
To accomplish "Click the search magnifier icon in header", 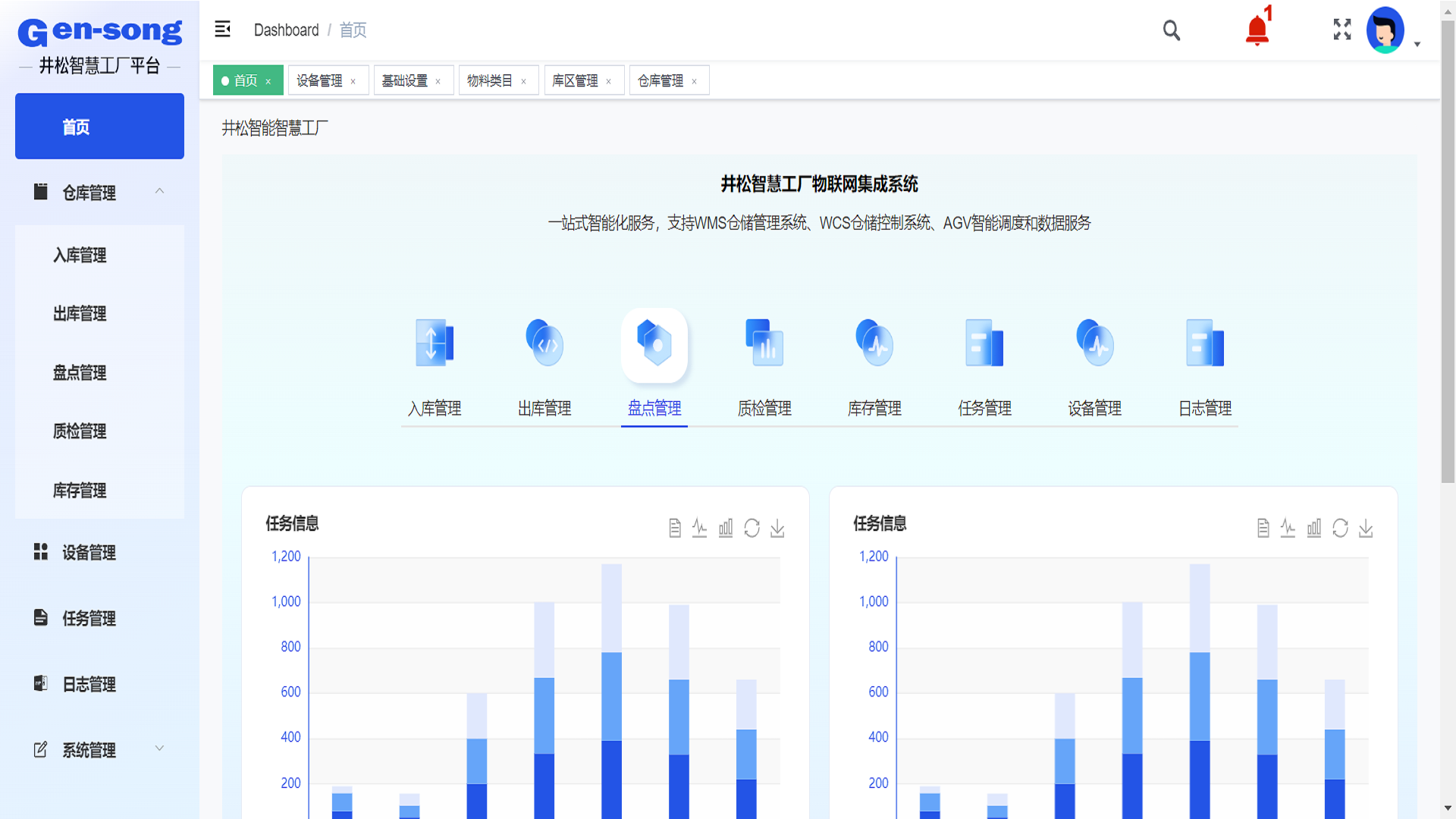I will (x=1172, y=30).
